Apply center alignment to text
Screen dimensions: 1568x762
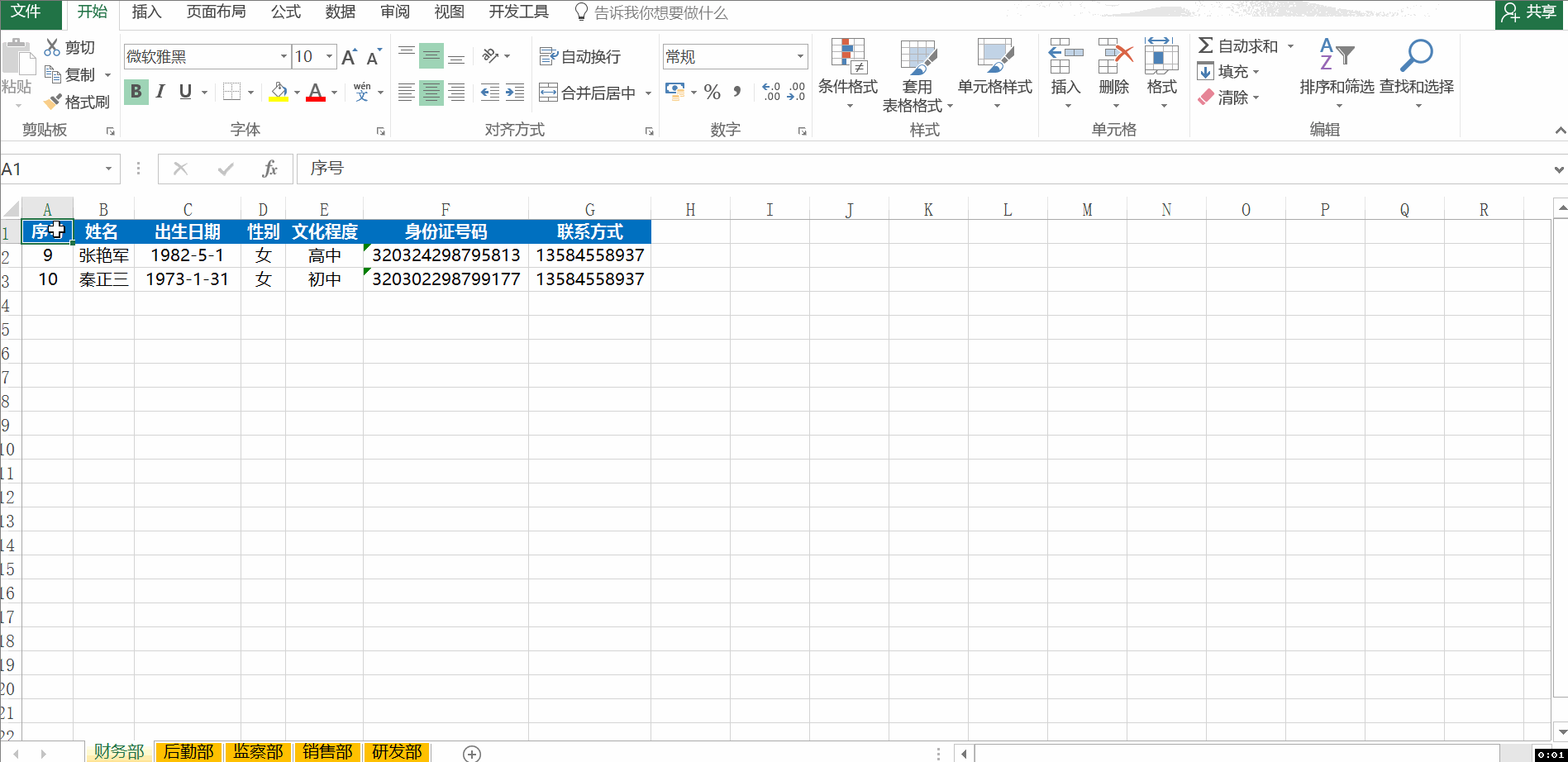(431, 93)
